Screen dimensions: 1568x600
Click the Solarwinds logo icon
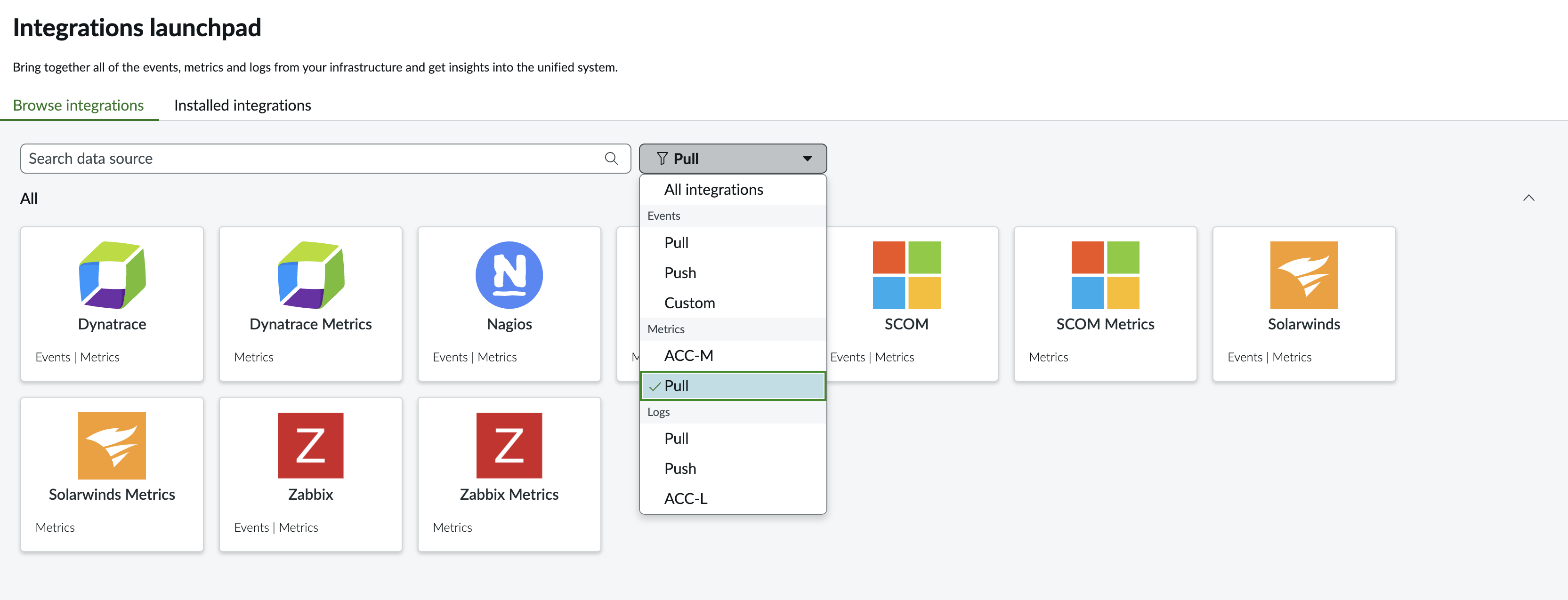(x=1304, y=275)
